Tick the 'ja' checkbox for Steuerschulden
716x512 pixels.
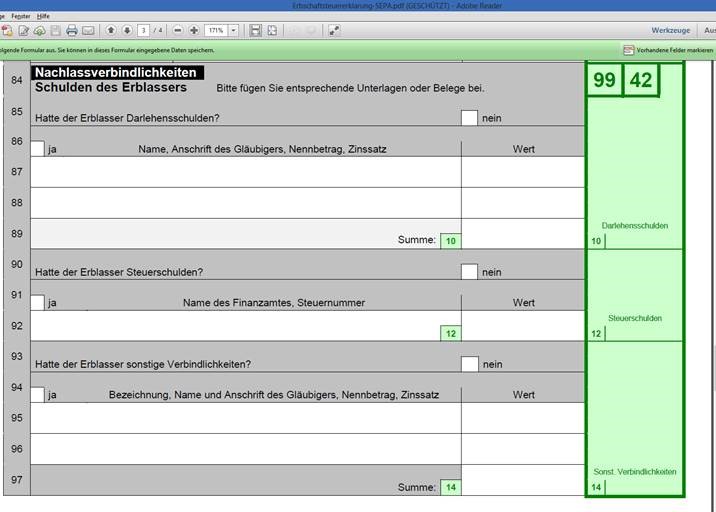38,303
